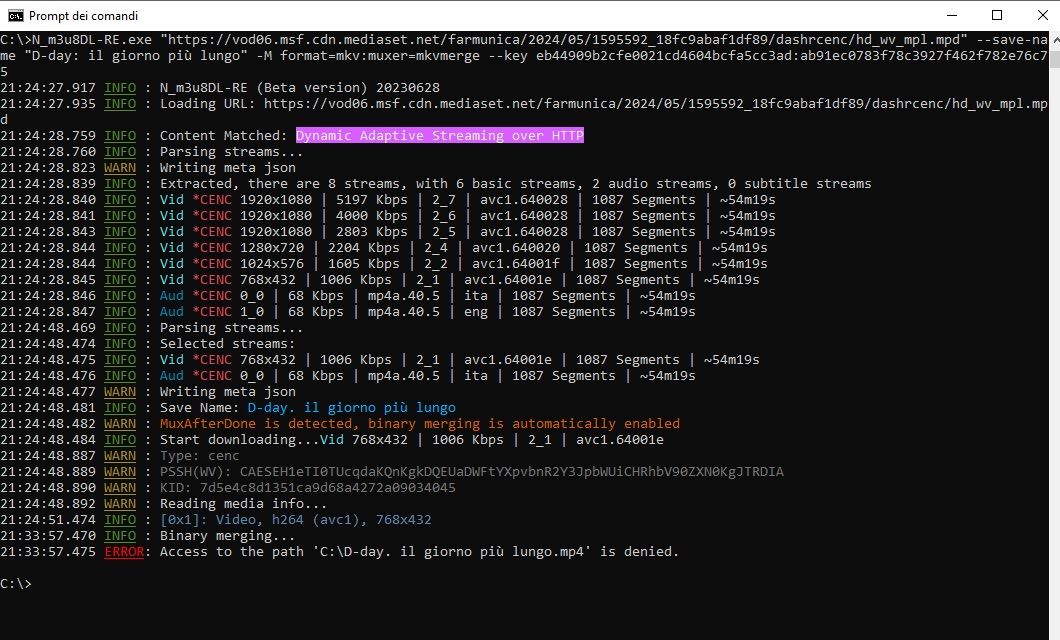The width and height of the screenshot is (1060, 640).
Task: Click 'Start downloading...' line
Action: [x=412, y=440]
